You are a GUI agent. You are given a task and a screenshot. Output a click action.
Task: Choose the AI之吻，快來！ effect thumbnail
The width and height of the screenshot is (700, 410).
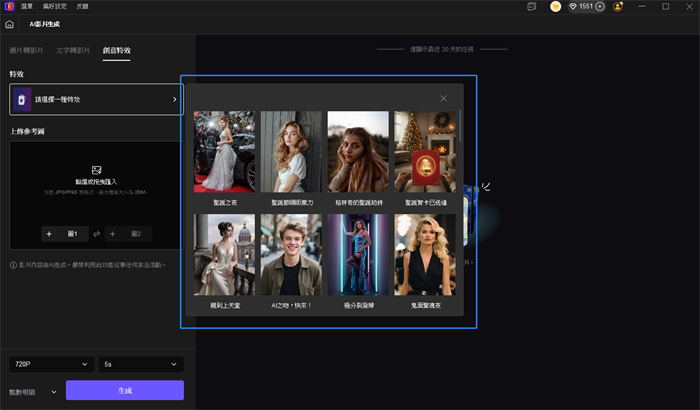(x=291, y=254)
